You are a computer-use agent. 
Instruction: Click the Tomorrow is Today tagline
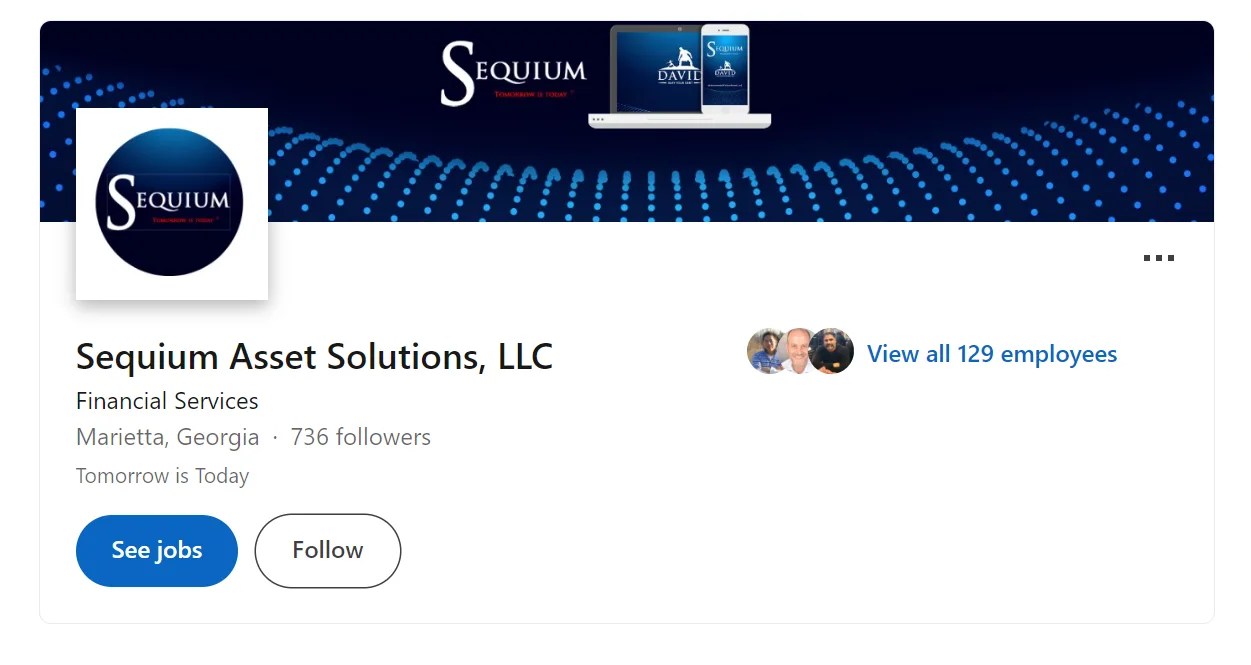[162, 476]
